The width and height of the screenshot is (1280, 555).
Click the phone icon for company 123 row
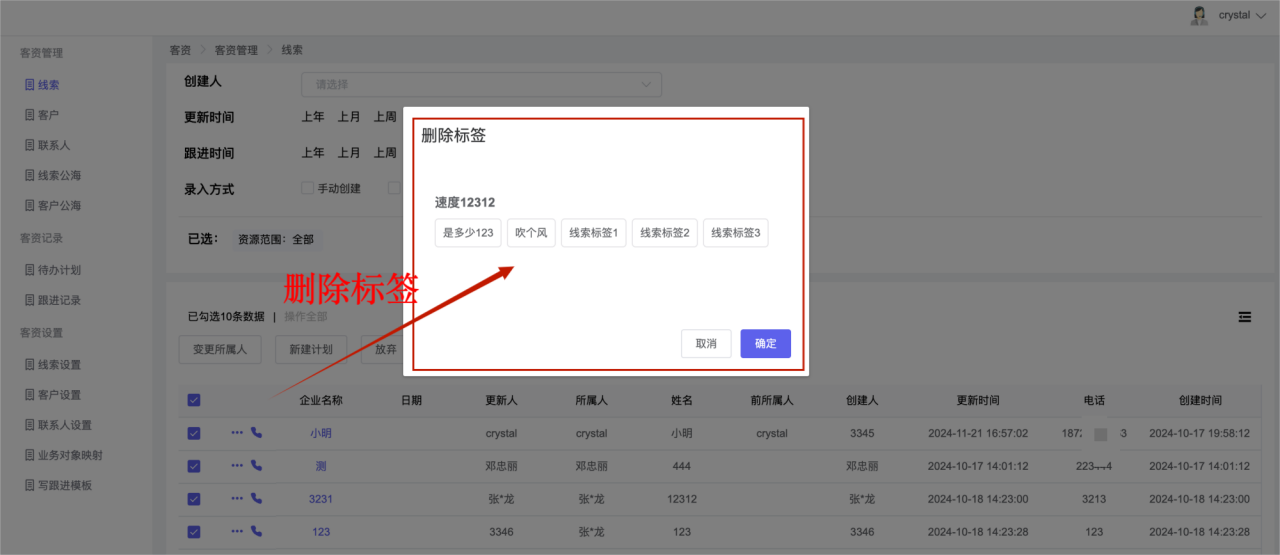[x=257, y=532]
